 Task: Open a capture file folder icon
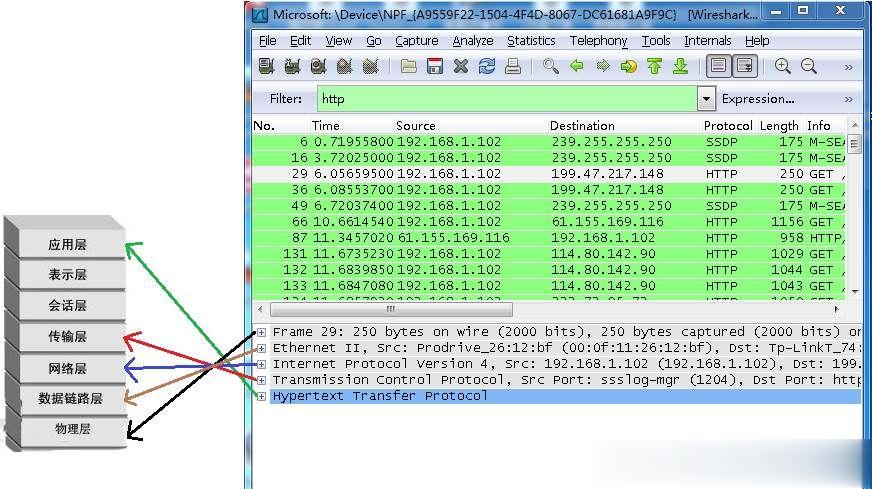click(408, 66)
